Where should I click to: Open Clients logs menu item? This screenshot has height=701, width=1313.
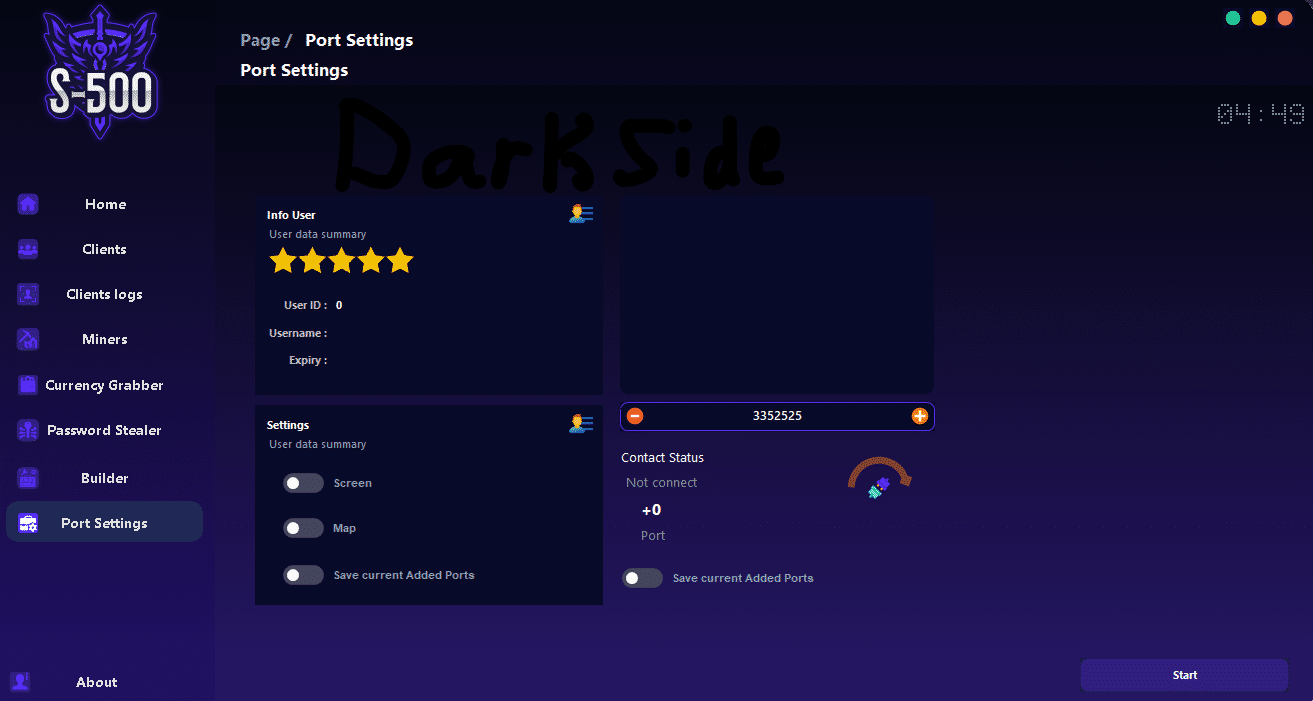[105, 294]
